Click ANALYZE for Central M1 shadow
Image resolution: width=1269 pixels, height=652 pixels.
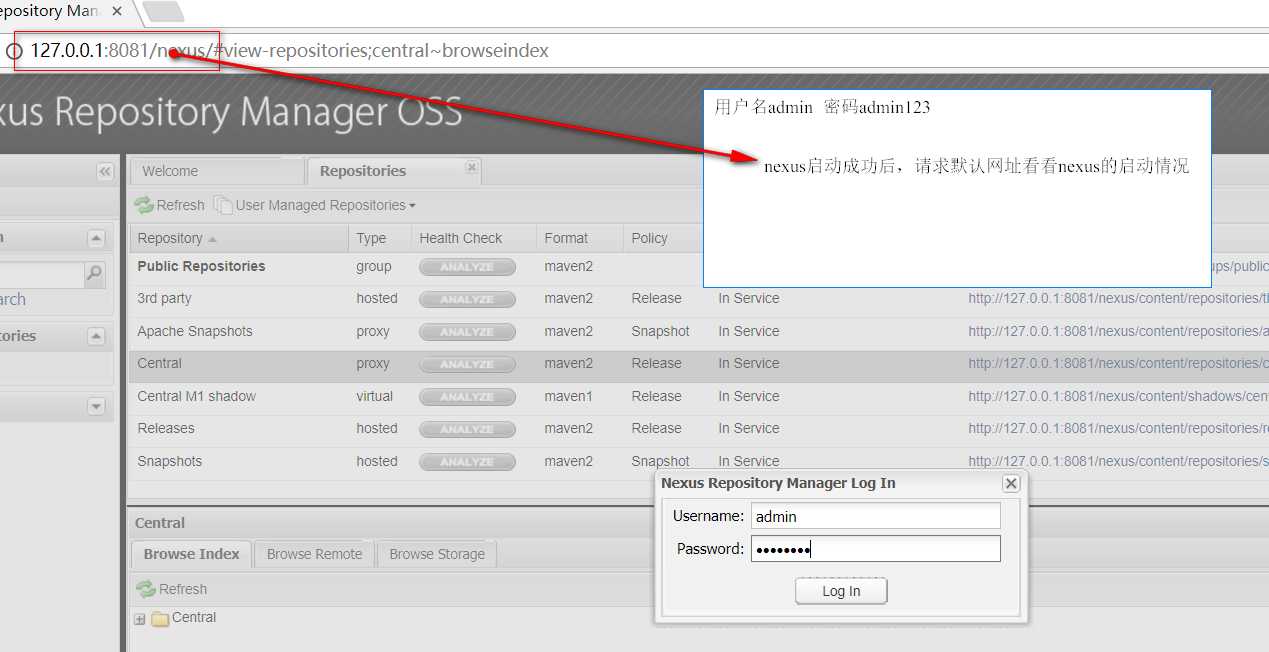click(467, 397)
